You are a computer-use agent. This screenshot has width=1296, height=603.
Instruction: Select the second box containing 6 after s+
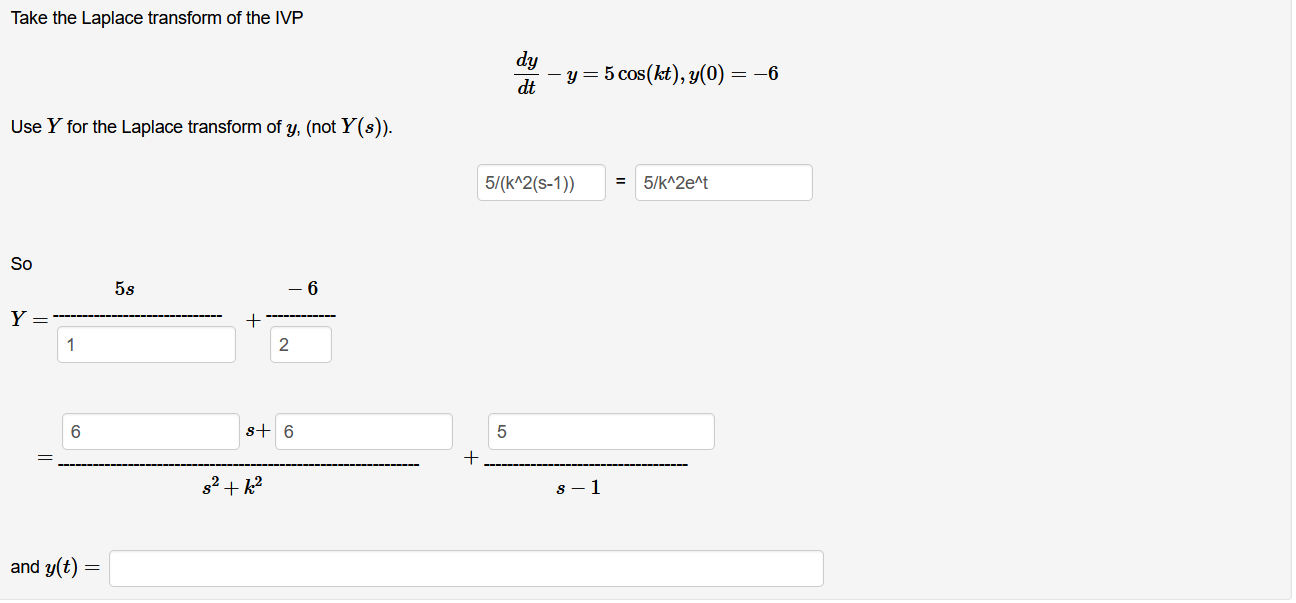tap(364, 431)
